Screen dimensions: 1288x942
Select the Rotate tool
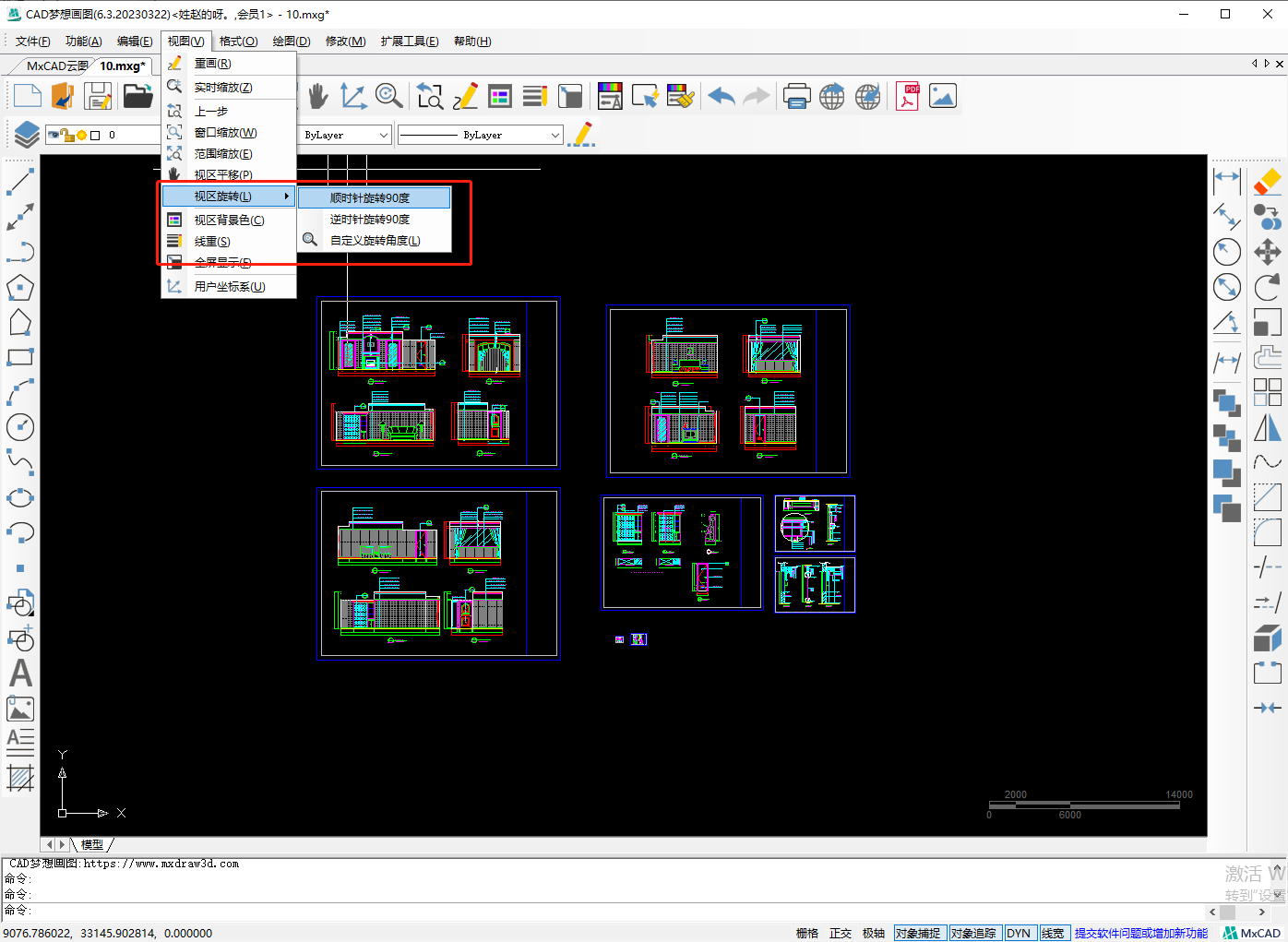(1268, 287)
